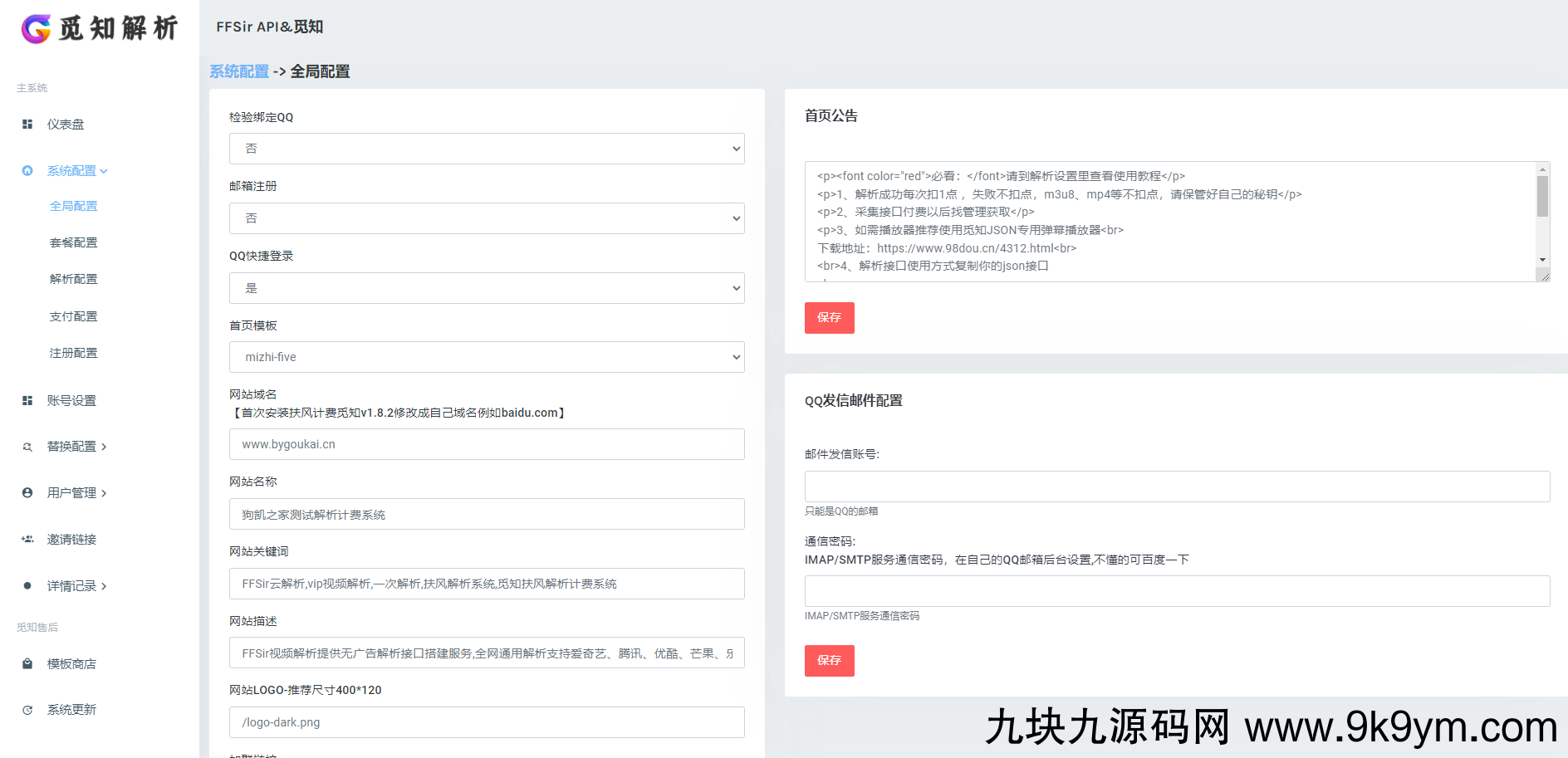Click the 替换配置 search icon
1568x758 pixels.
[27, 446]
